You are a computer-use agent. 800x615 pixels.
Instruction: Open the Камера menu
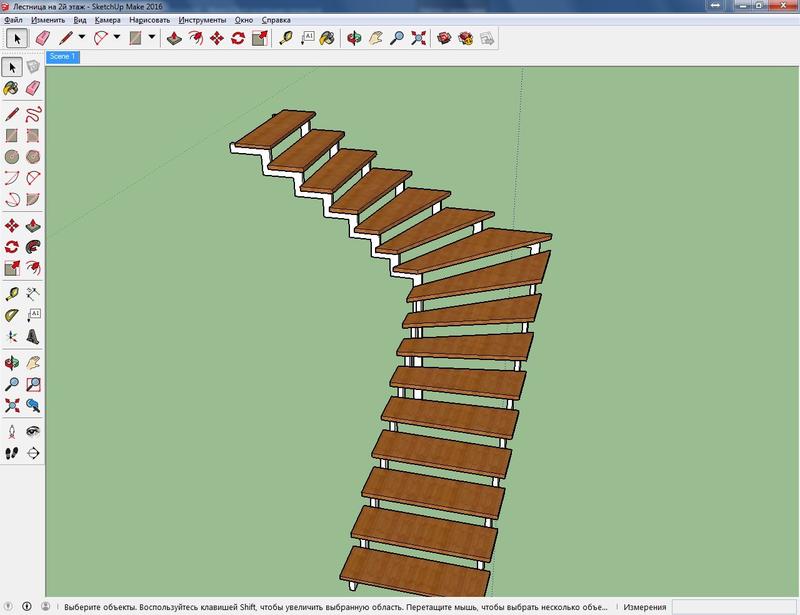pos(107,20)
